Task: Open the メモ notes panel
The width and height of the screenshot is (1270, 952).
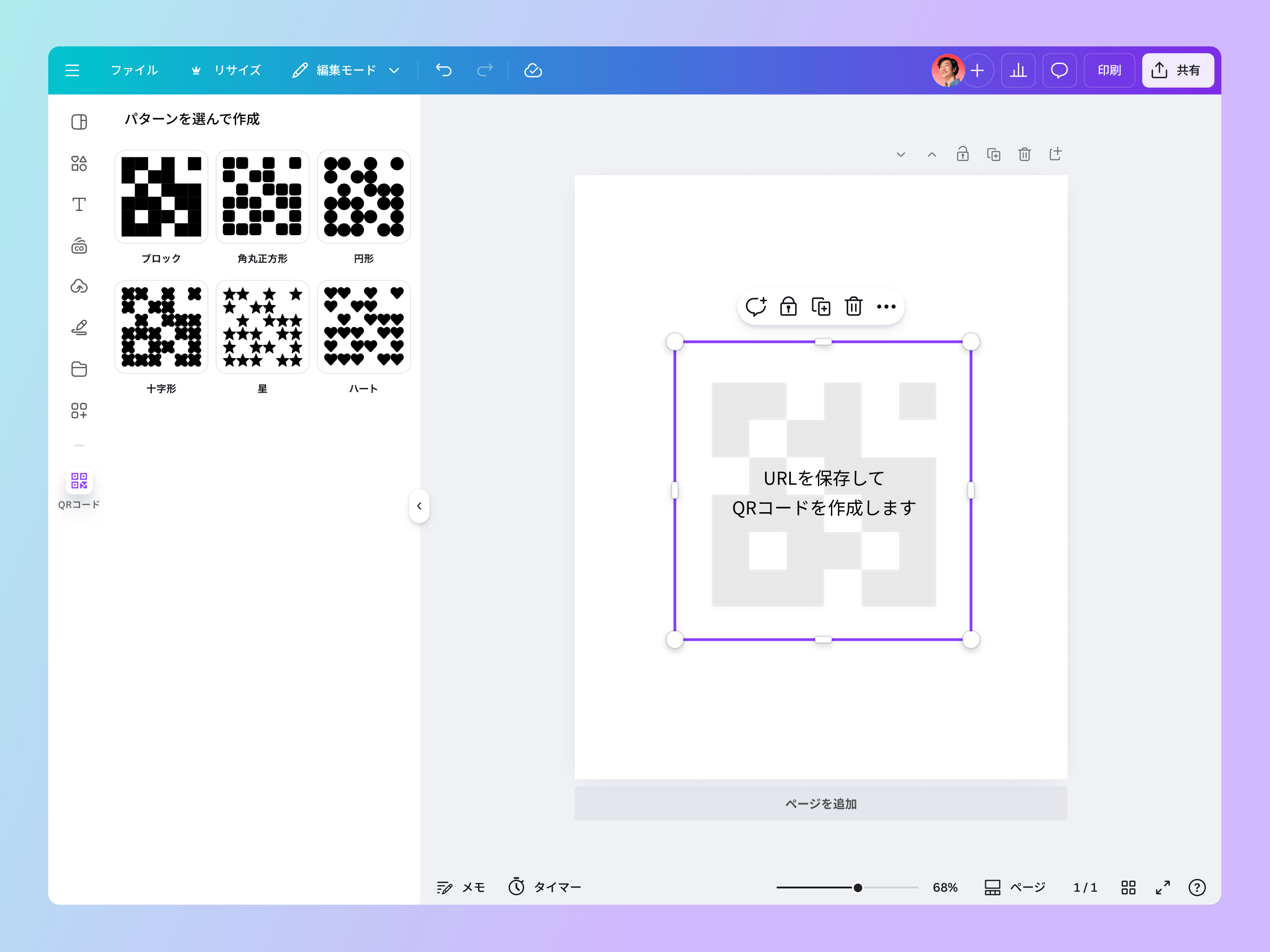Action: point(460,888)
